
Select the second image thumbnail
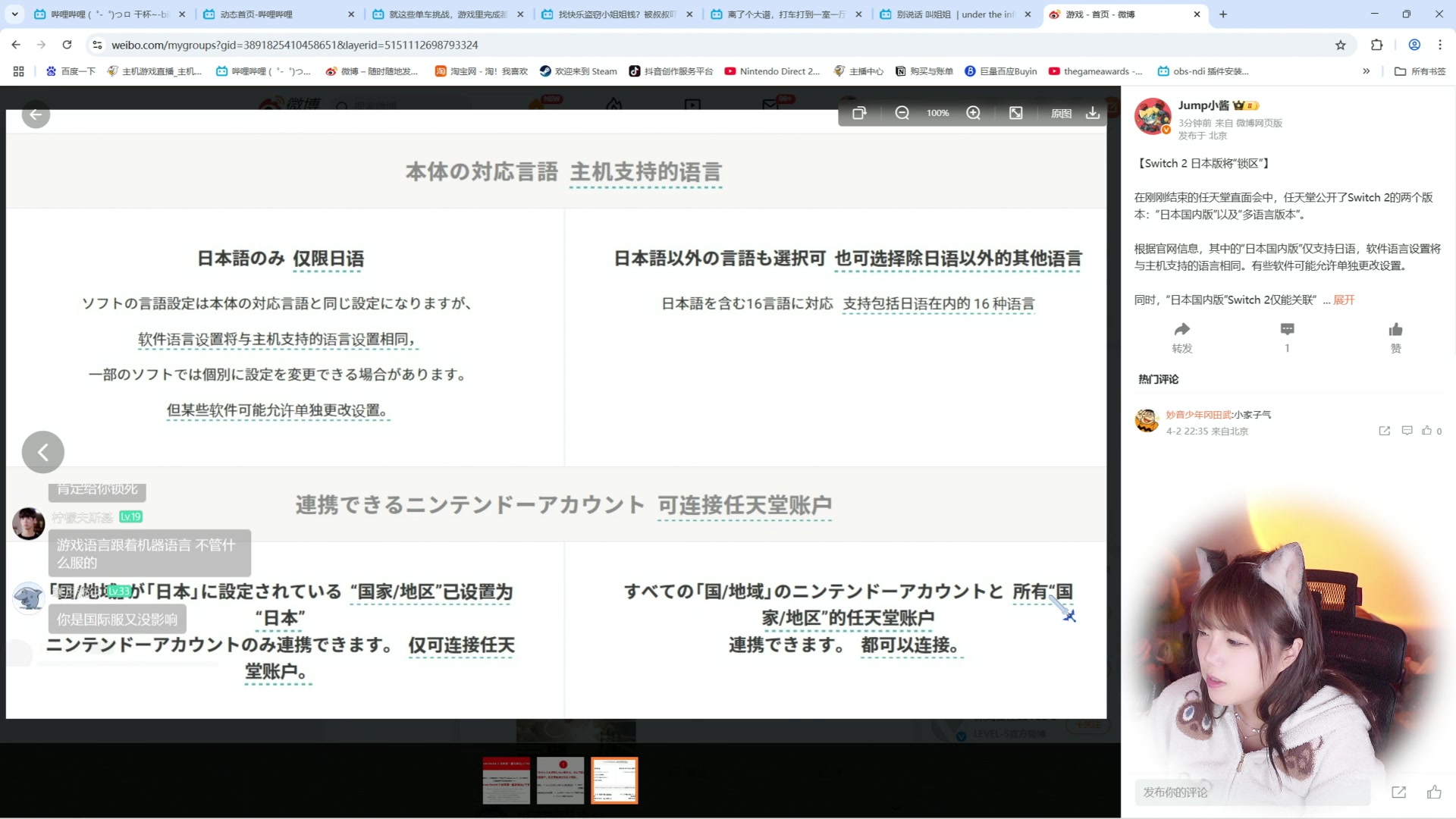(x=560, y=780)
